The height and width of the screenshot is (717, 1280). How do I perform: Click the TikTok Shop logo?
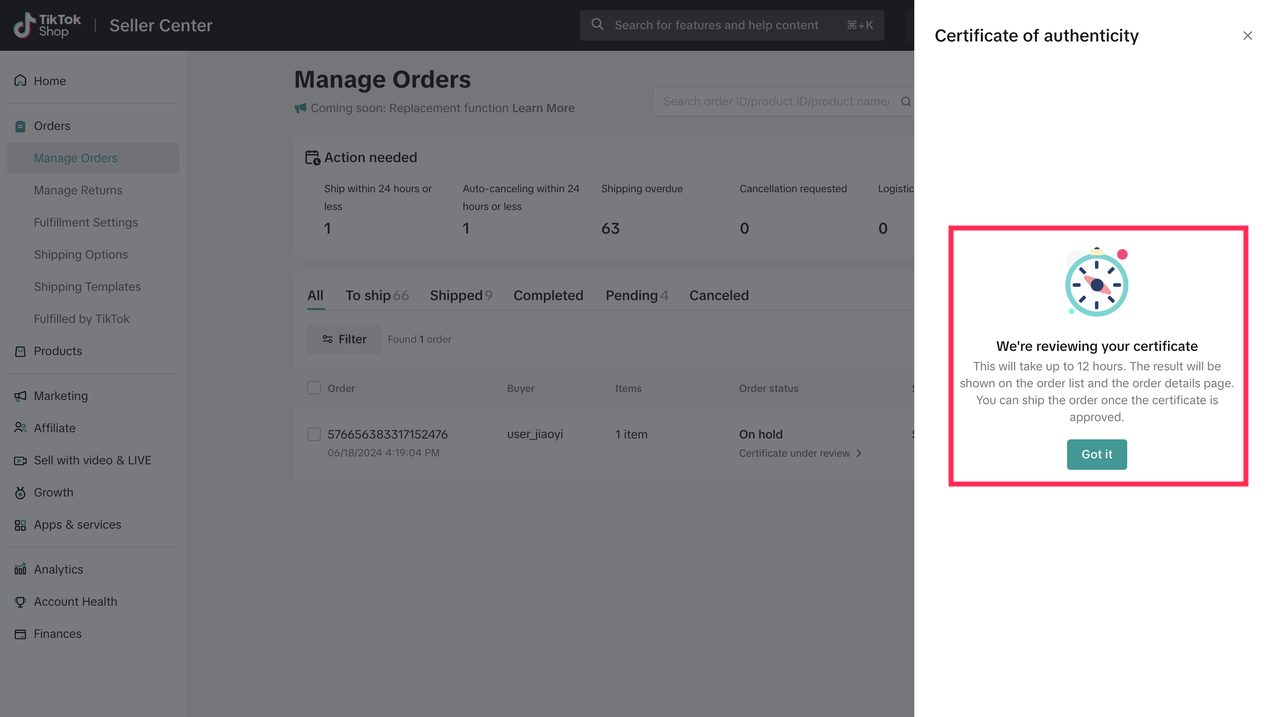point(47,26)
